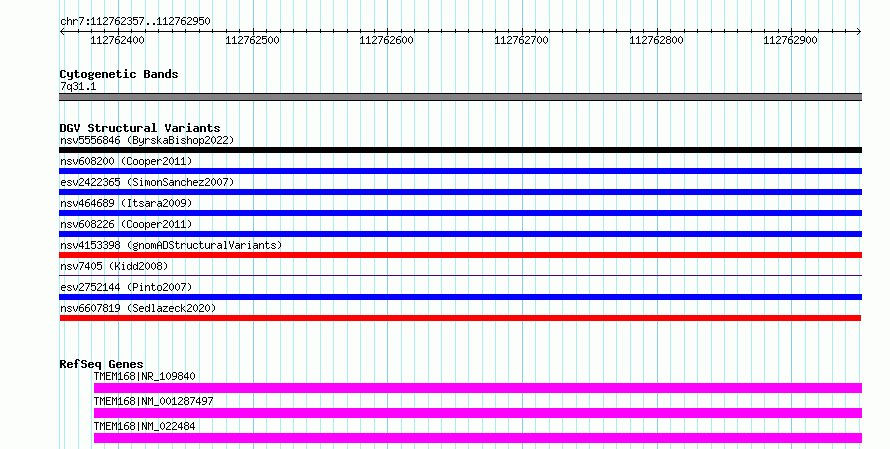
Task: Click nsv464689 (Itsara2009) label
Action: (126, 203)
